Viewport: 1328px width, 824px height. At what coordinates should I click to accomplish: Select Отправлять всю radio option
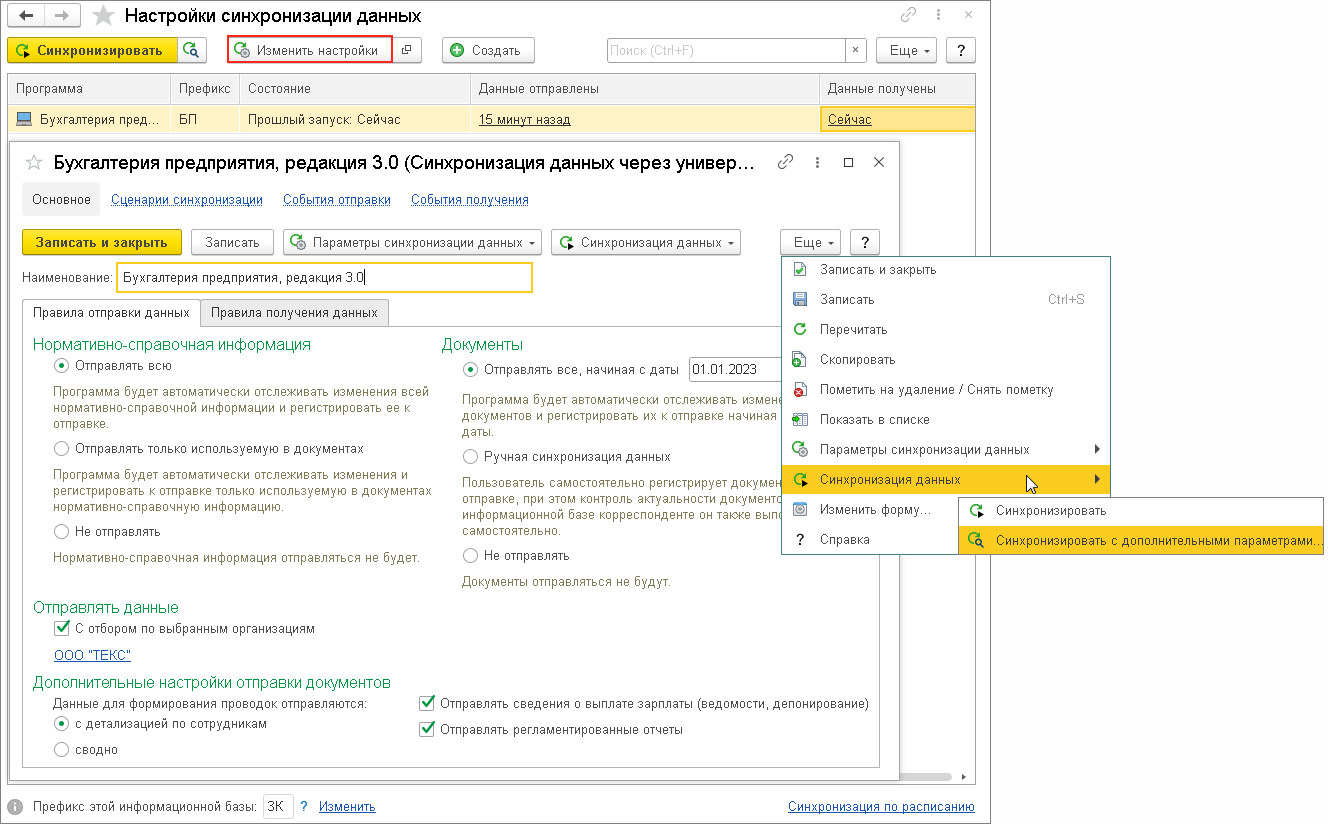tap(62, 366)
